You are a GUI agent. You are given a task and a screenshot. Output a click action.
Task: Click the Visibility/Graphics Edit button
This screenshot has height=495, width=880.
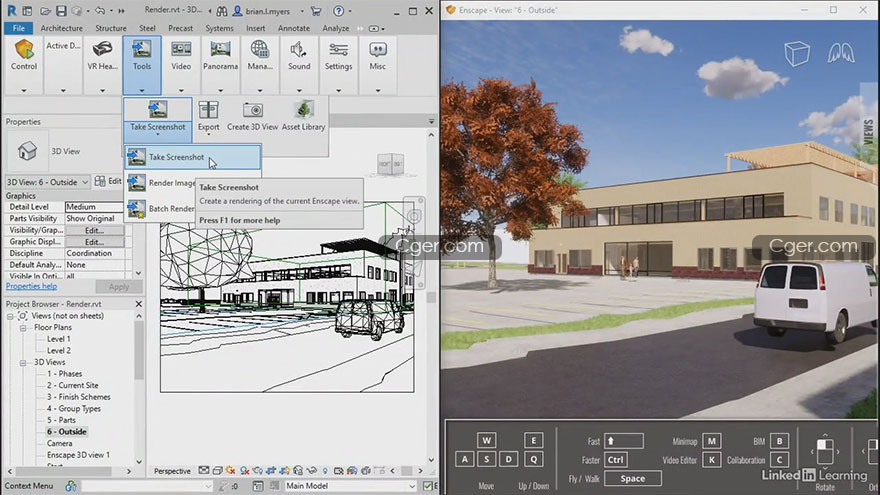[x=94, y=230]
